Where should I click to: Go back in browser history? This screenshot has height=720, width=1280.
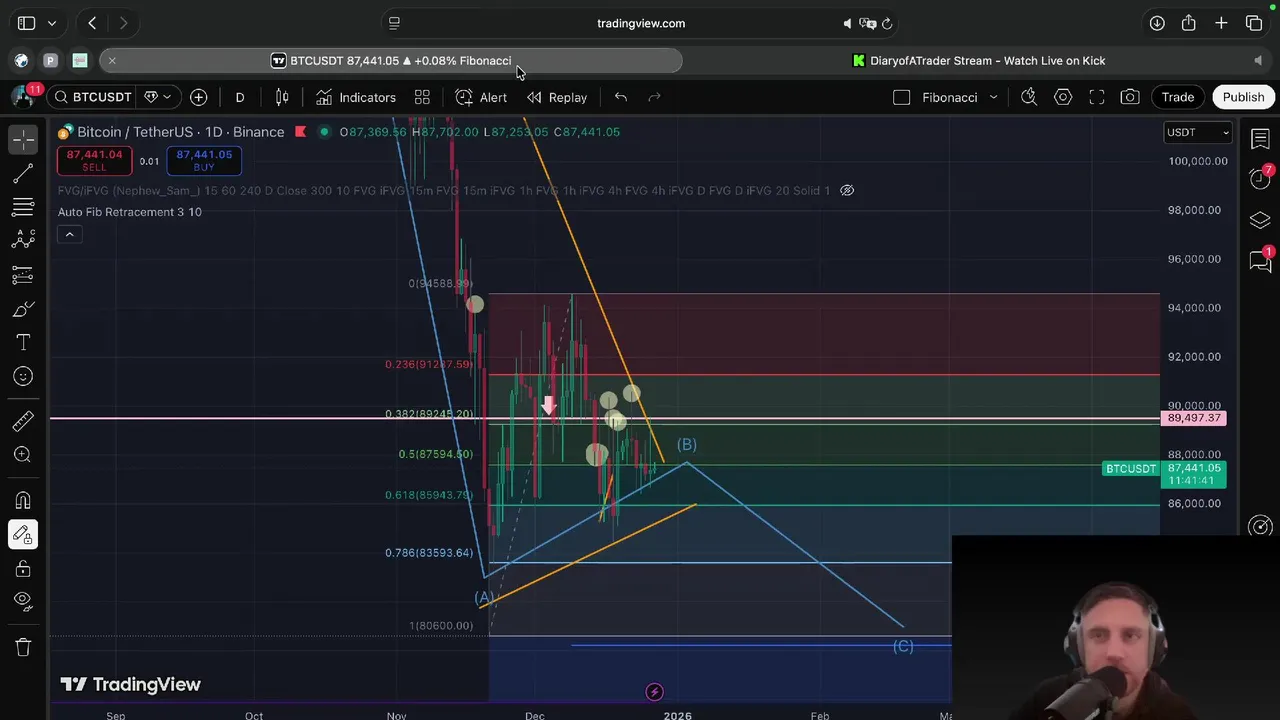click(x=92, y=23)
